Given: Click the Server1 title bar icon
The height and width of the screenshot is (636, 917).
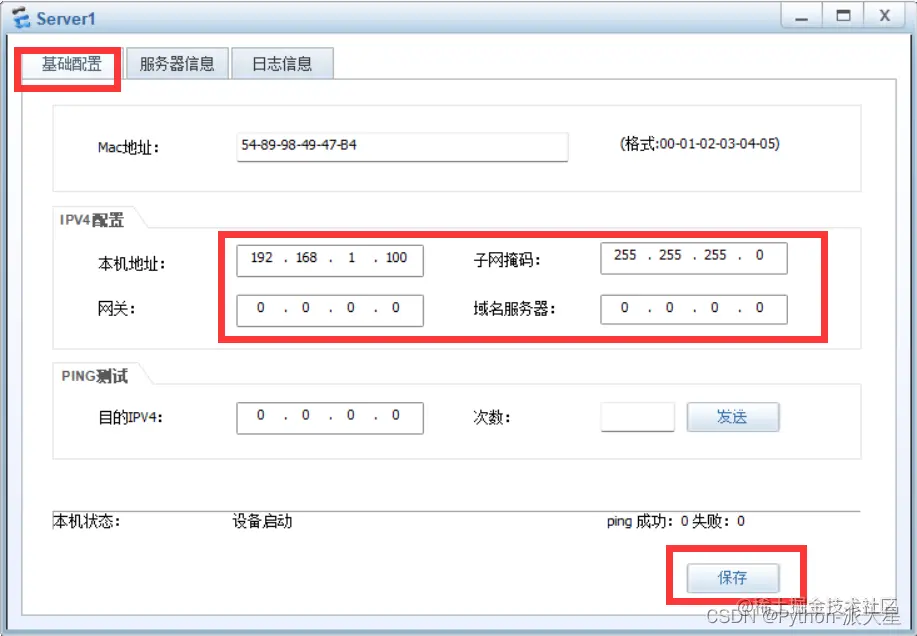Looking at the screenshot, I should point(22,18).
